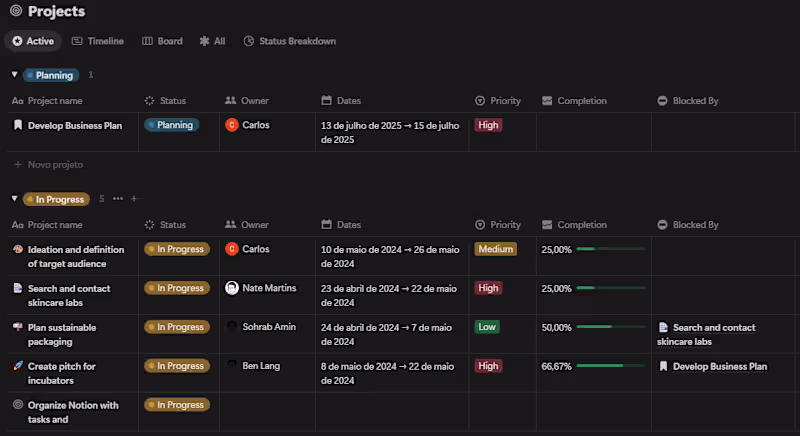Click Nate Martins avatar icon
Image resolution: width=800 pixels, height=436 pixels.
point(232,288)
